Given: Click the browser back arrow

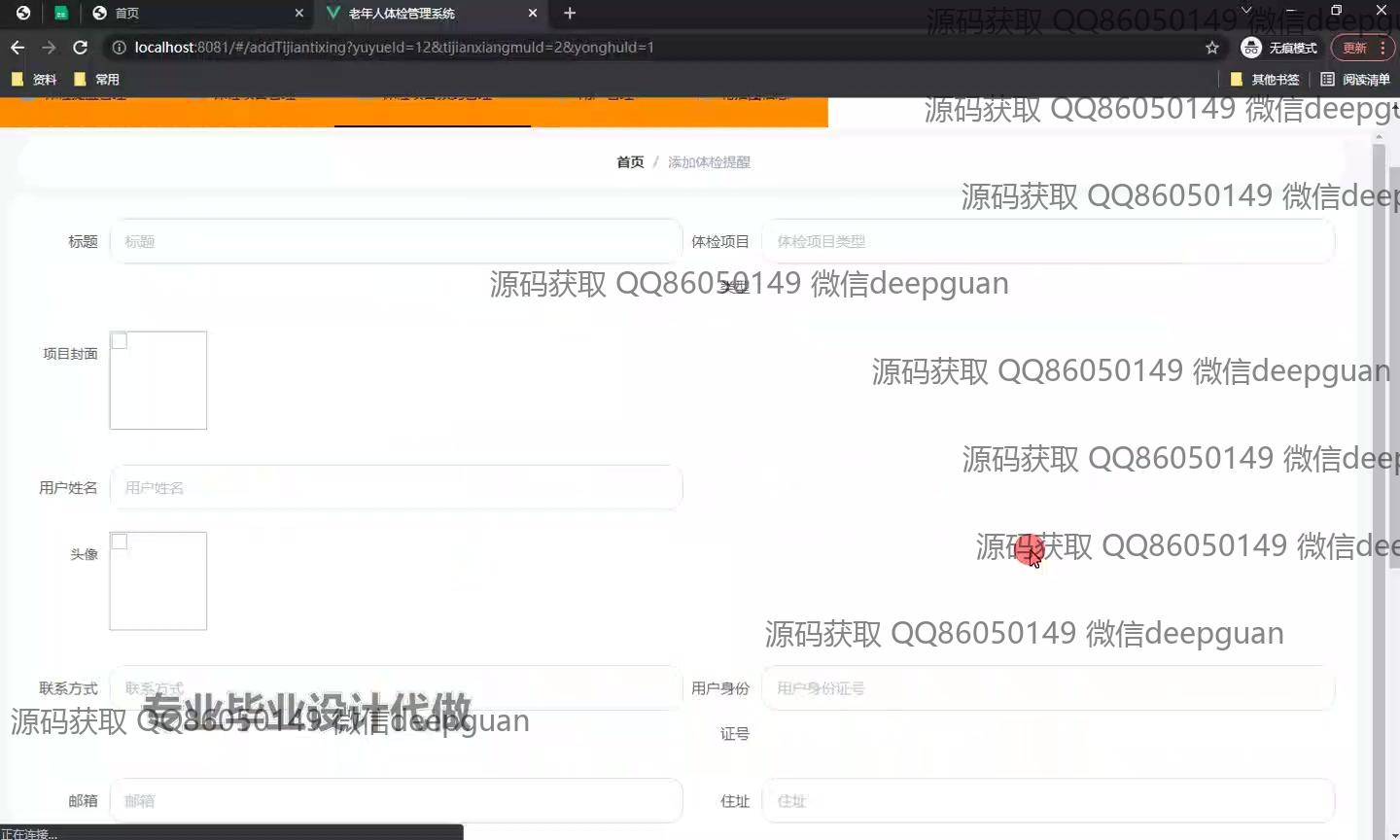Looking at the screenshot, I should point(17,48).
